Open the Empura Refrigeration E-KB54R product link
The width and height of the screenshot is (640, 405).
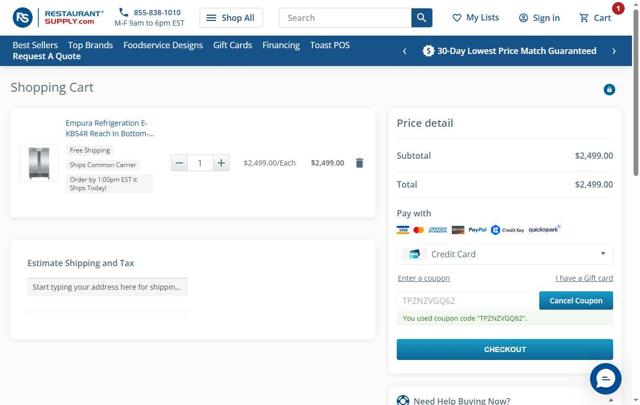(110, 128)
